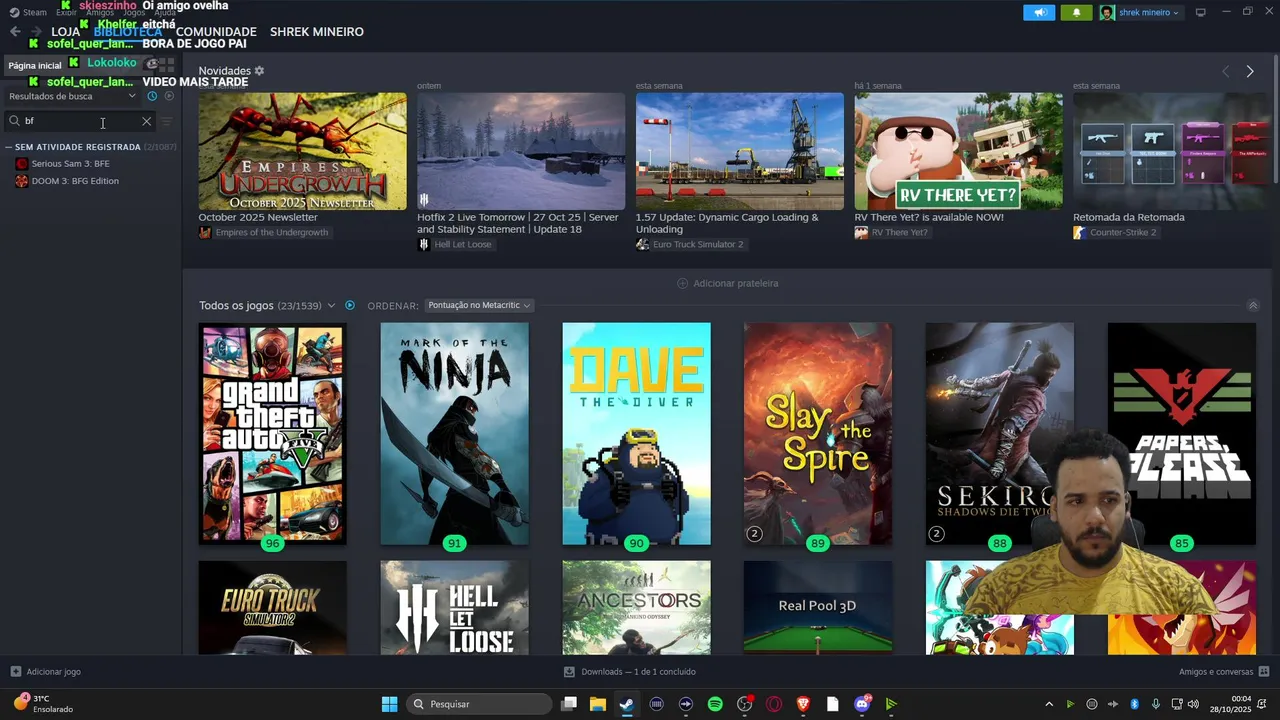The height and width of the screenshot is (720, 1280).
Task: Toggle ready-to-play filter icon
Action: tap(169, 96)
